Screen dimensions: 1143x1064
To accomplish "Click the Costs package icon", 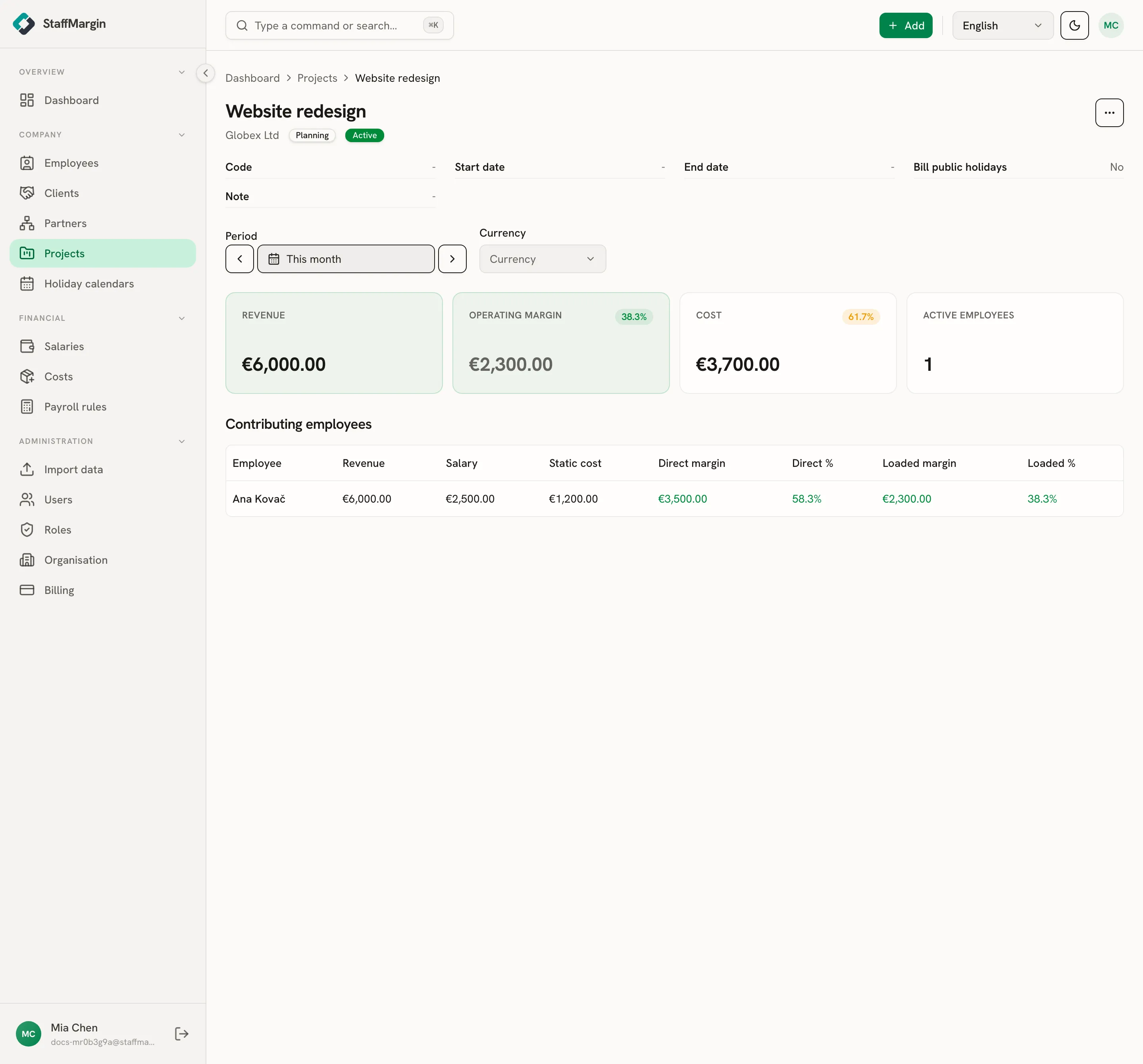I will pos(27,377).
